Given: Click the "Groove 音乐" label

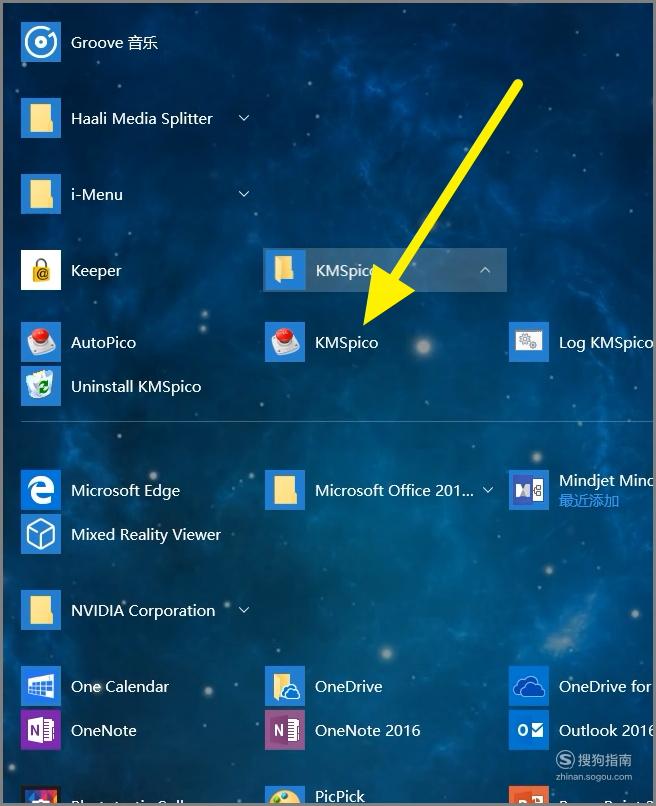Looking at the screenshot, I should tap(114, 42).
